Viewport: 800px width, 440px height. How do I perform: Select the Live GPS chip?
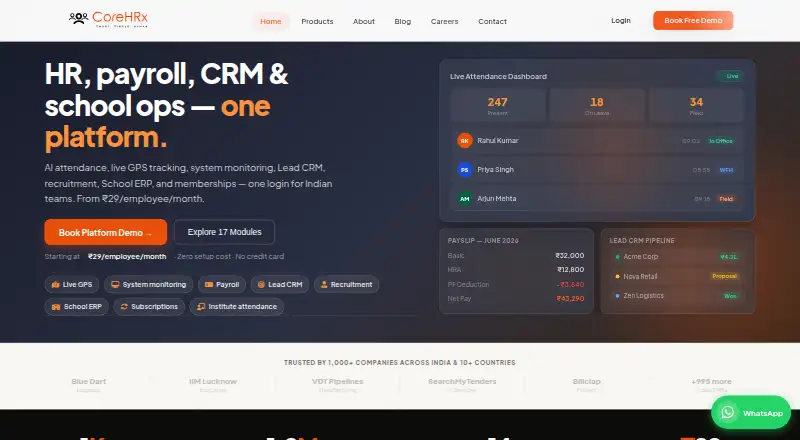(x=71, y=284)
